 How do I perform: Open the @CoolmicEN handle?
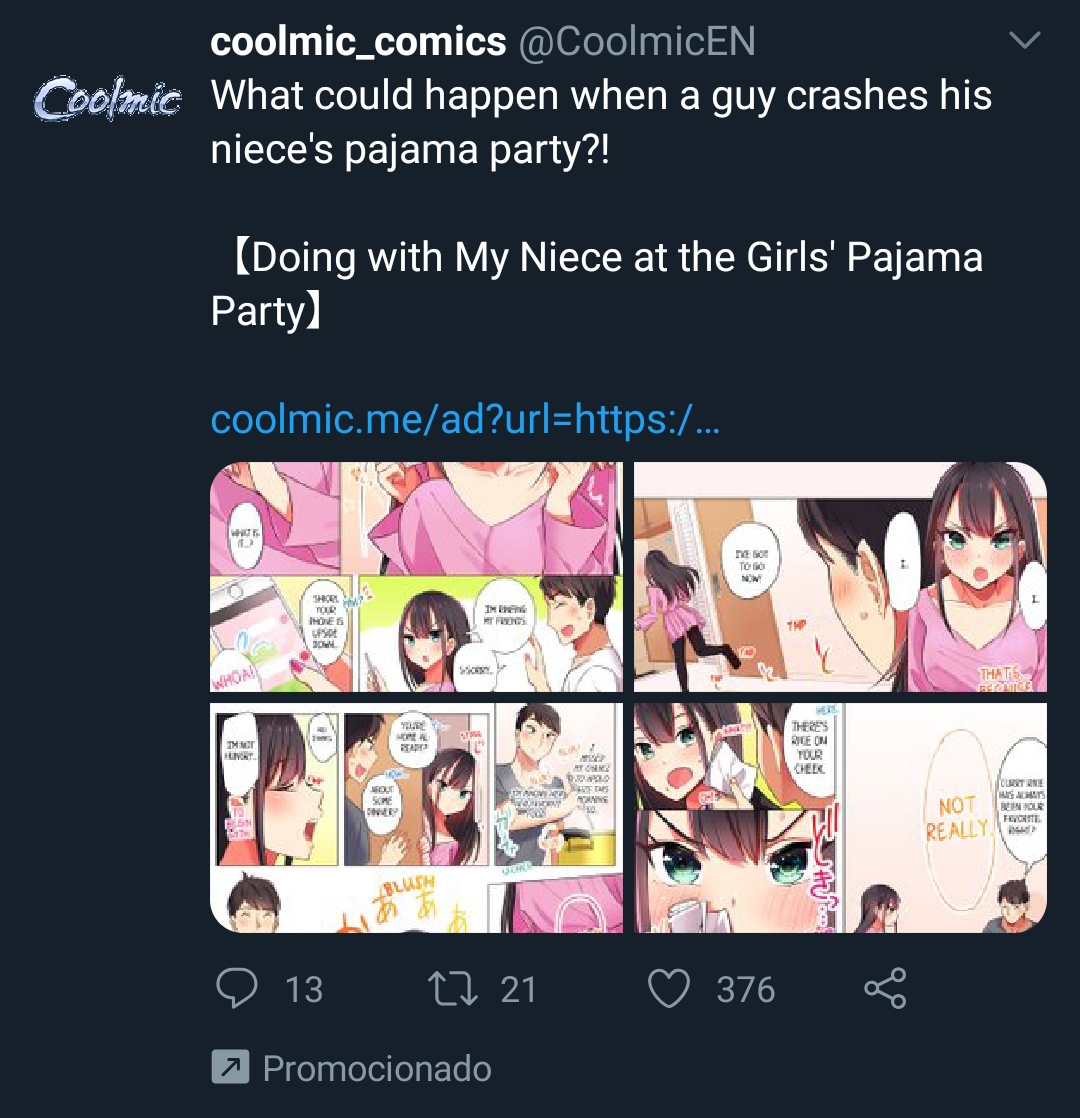point(636,41)
